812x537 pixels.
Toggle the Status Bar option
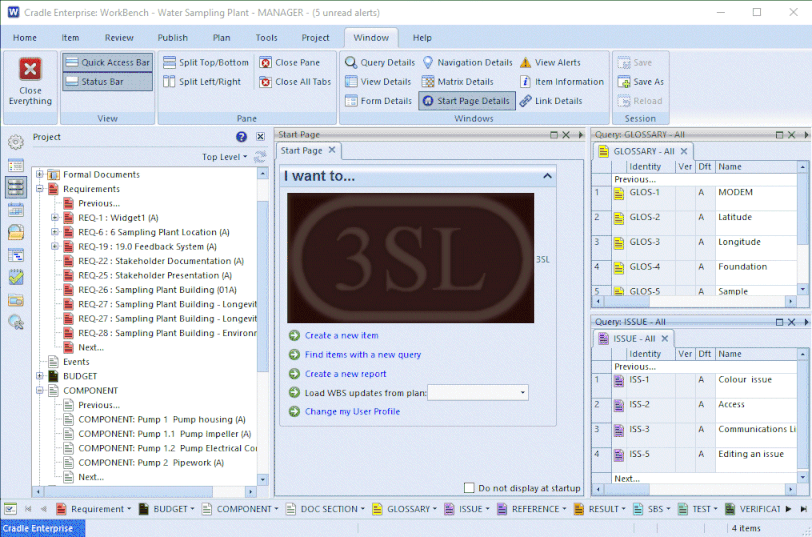[x=108, y=82]
